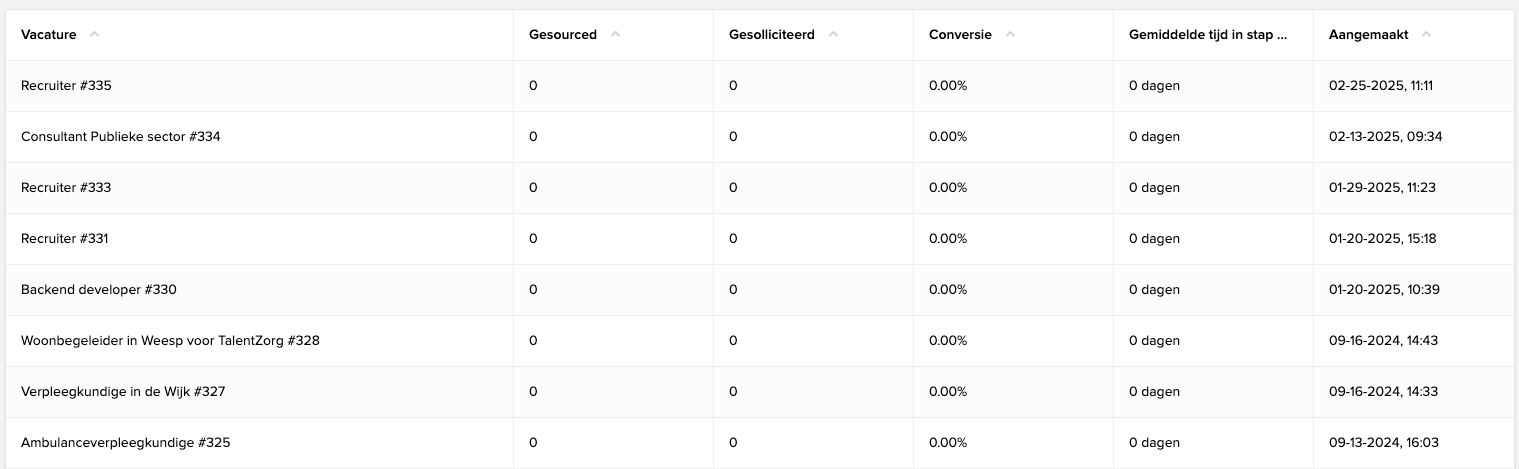This screenshot has width=1519, height=469.
Task: Click the Conversie column header label
Action: coord(960,35)
